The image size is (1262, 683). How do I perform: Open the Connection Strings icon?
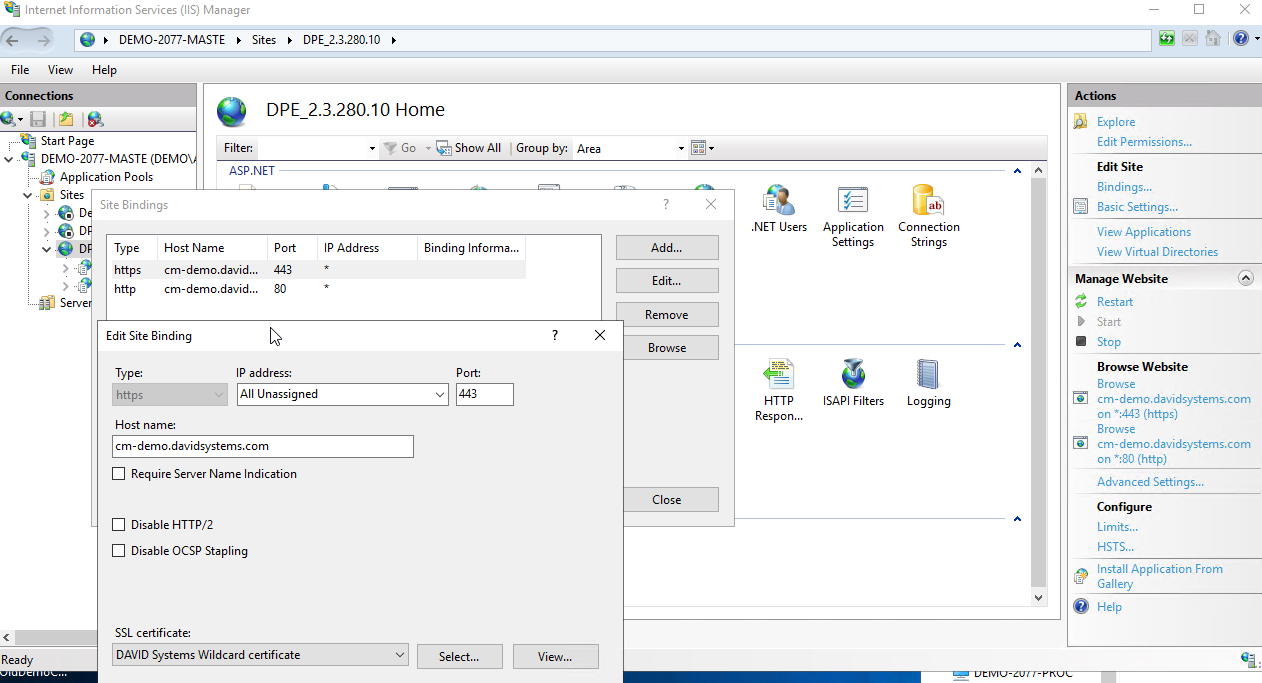[x=928, y=201]
